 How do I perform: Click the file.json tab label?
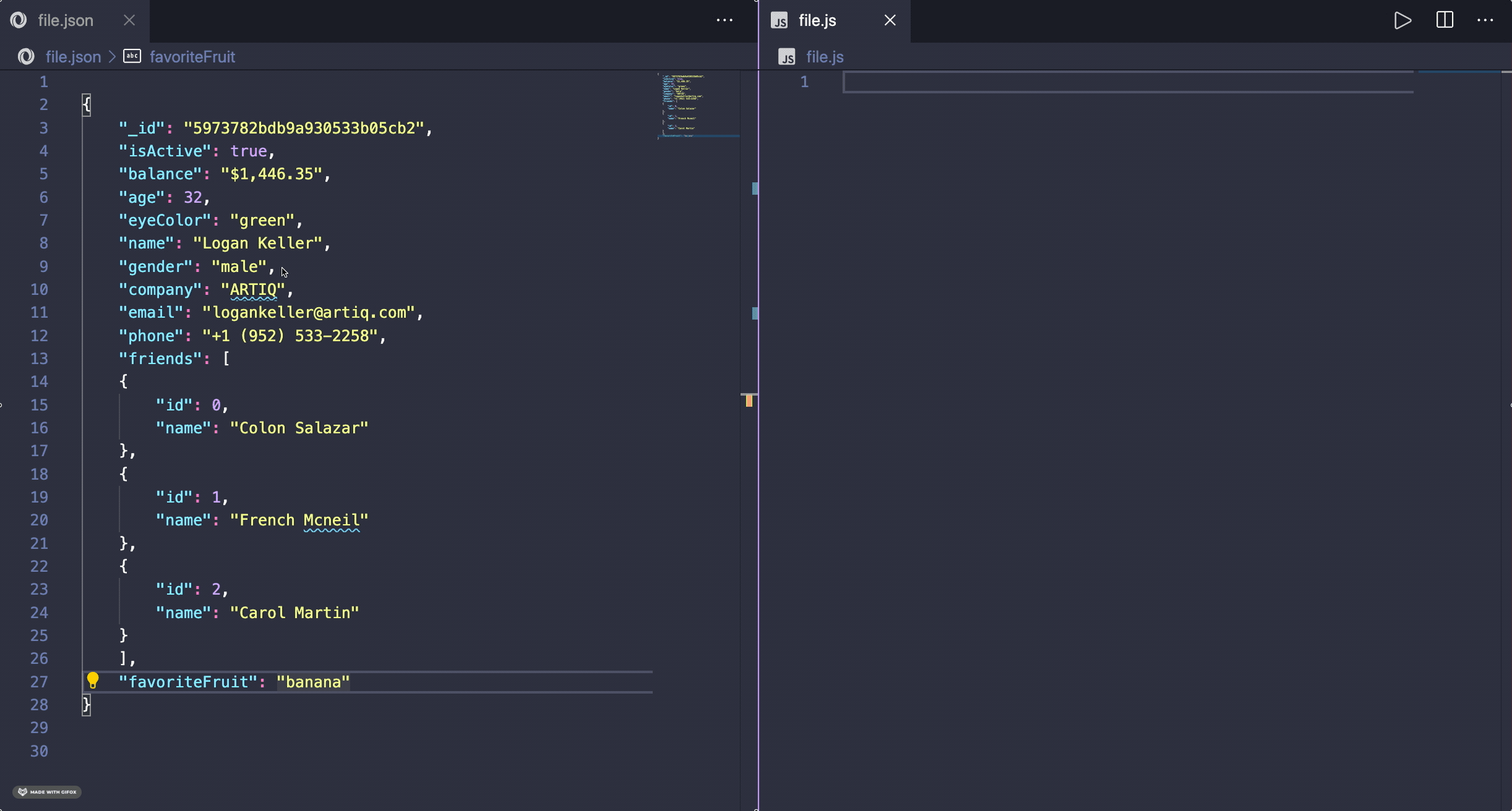click(x=65, y=20)
